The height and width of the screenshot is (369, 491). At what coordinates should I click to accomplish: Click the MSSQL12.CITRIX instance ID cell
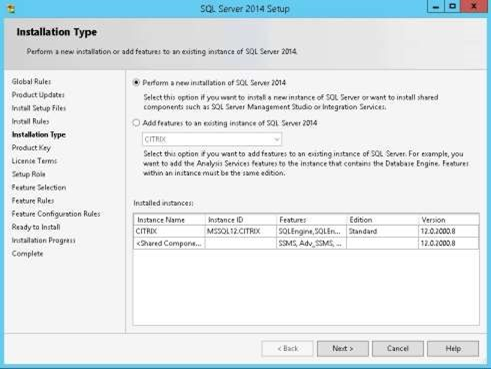coord(241,231)
